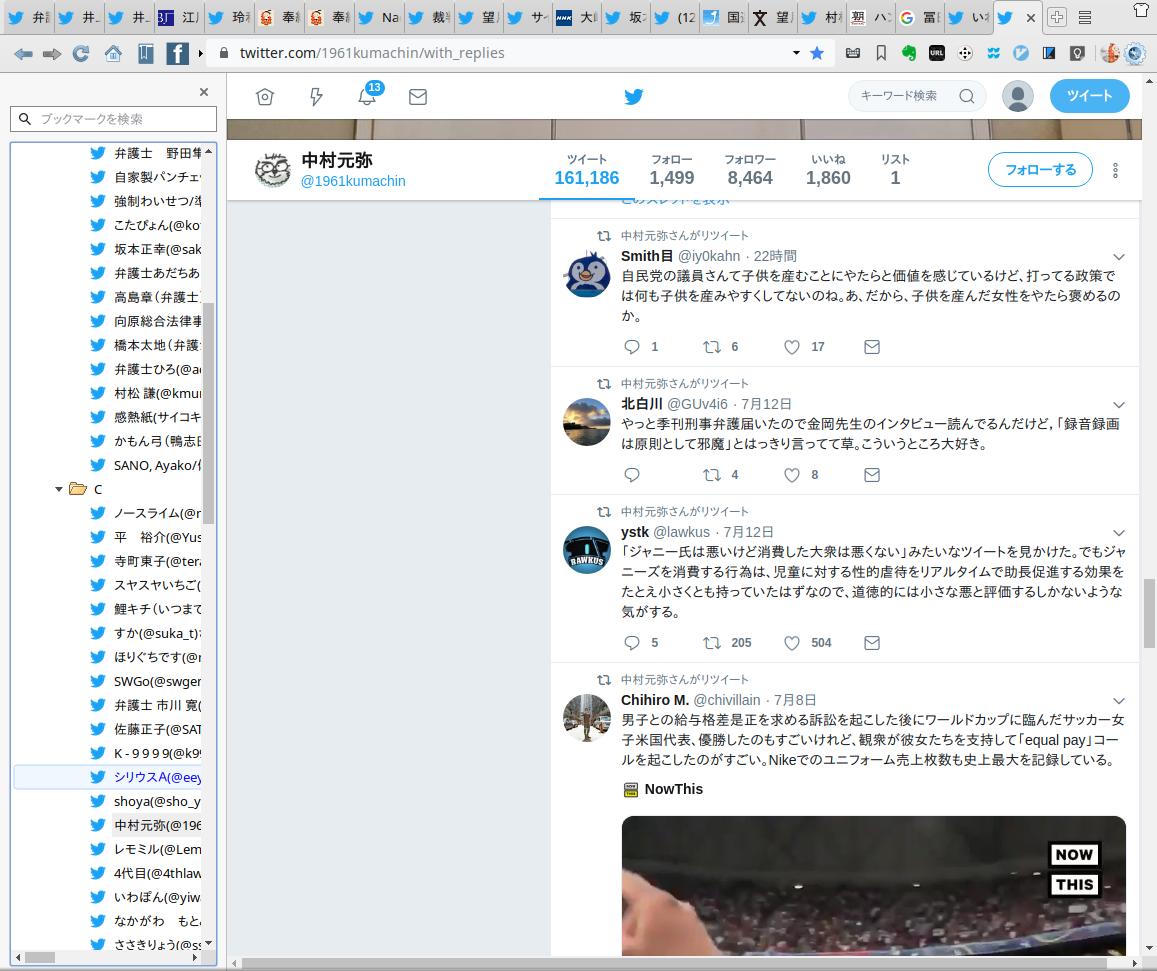Open the いいね count tab
Screen dimensions: 1157x971
click(828, 170)
